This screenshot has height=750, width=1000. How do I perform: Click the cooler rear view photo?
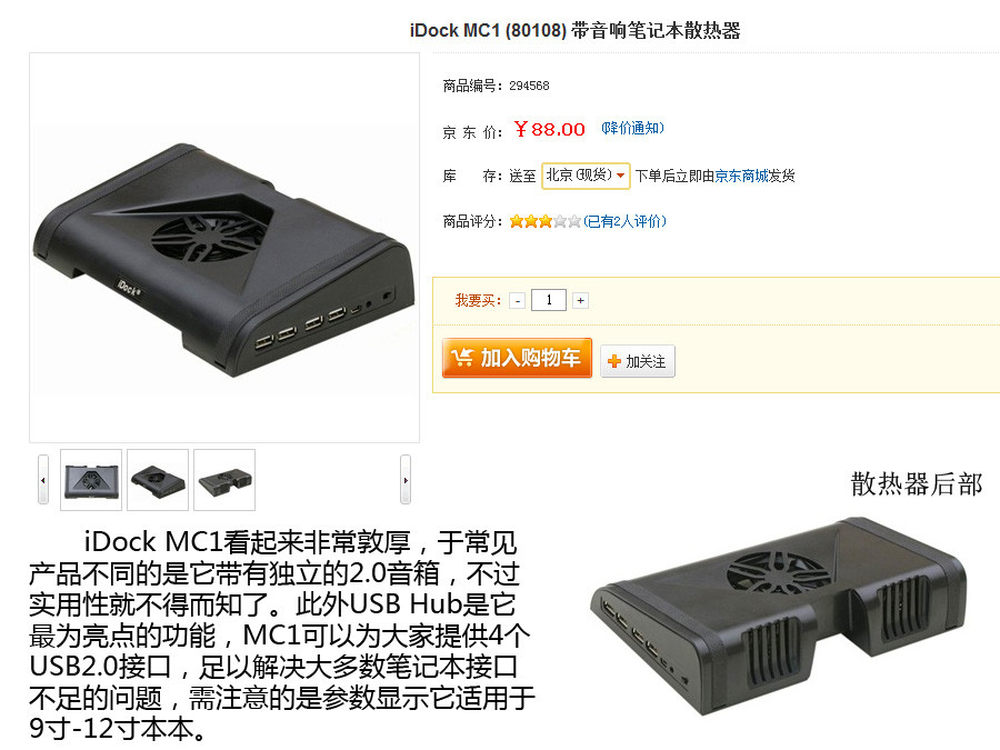click(779, 615)
